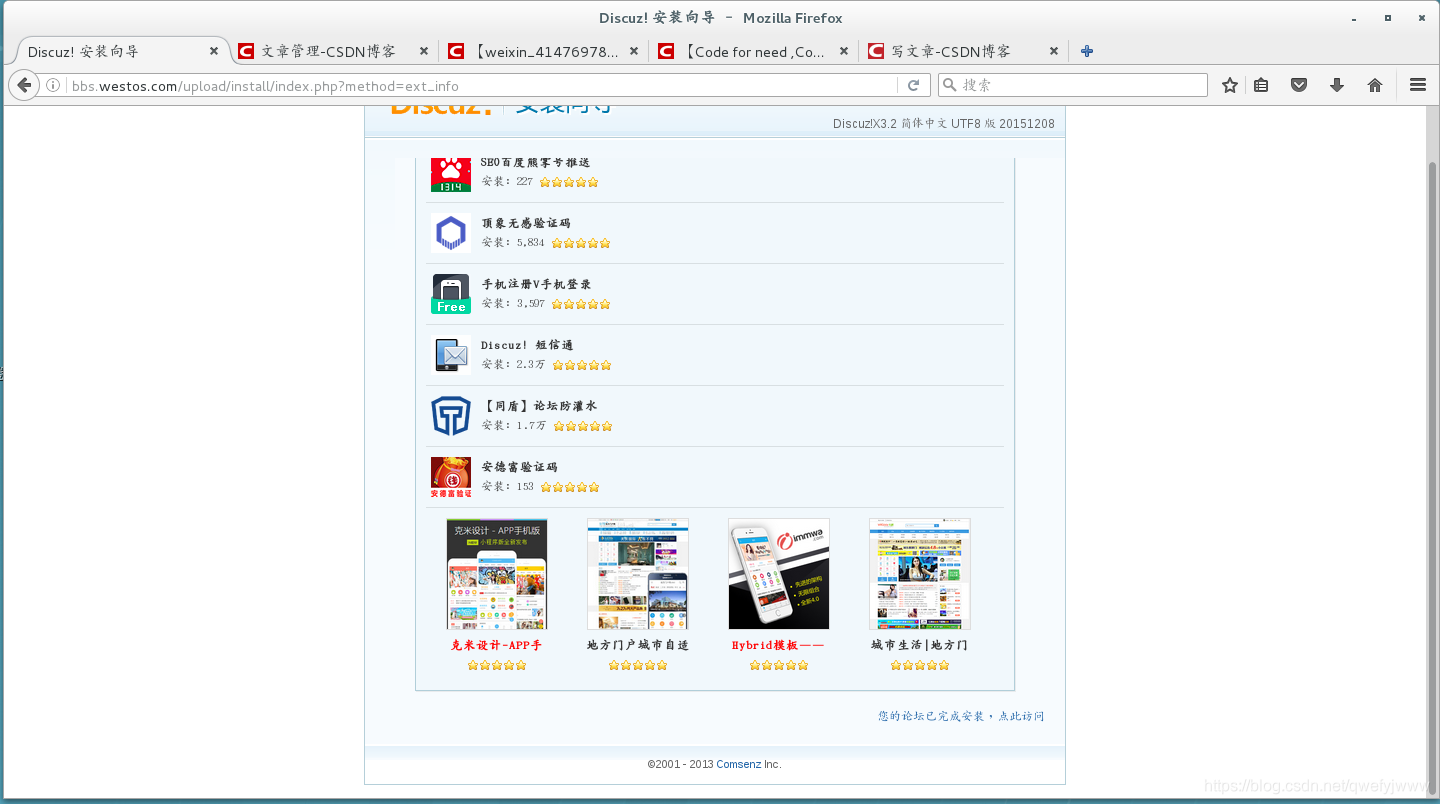Open the bookmarks list icon
Screen dimensions: 1440x804
[x=1261, y=85]
